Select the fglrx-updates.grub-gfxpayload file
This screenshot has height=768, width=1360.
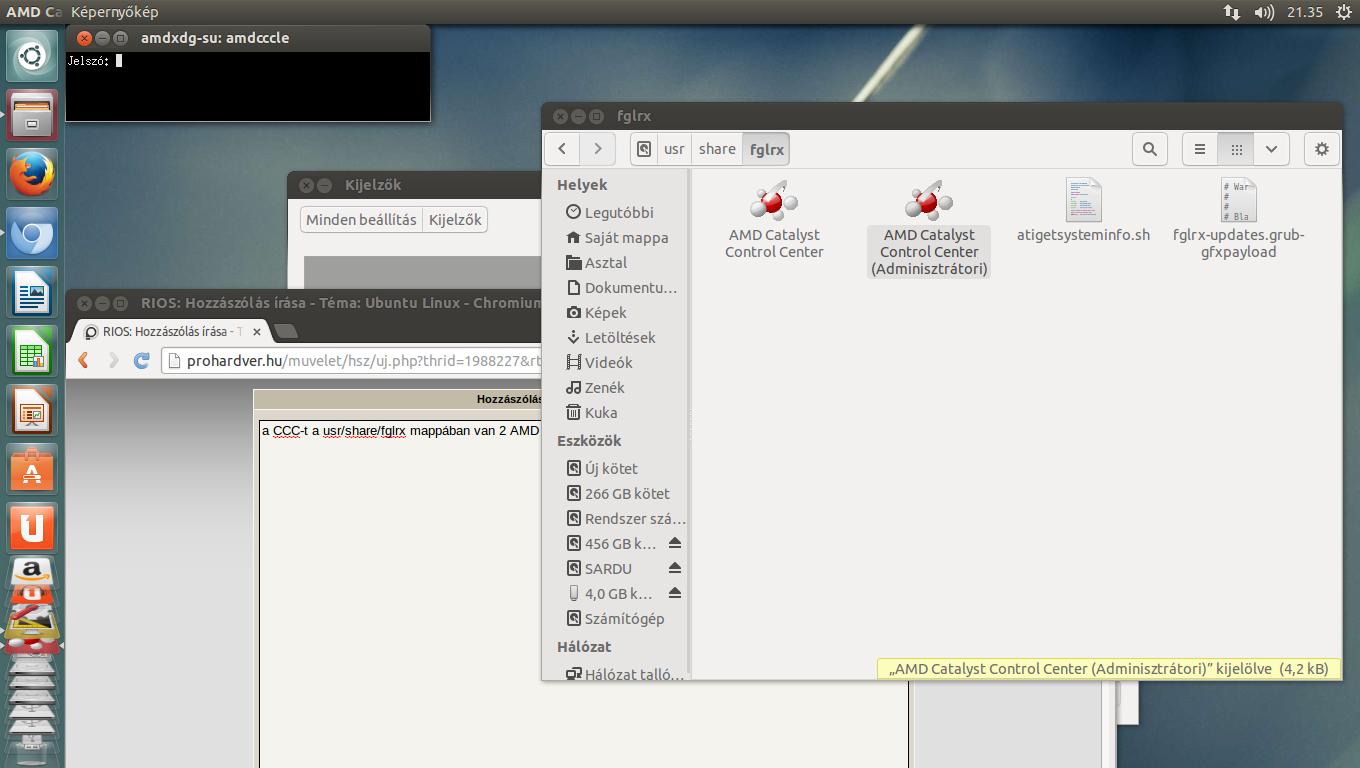tap(1238, 220)
